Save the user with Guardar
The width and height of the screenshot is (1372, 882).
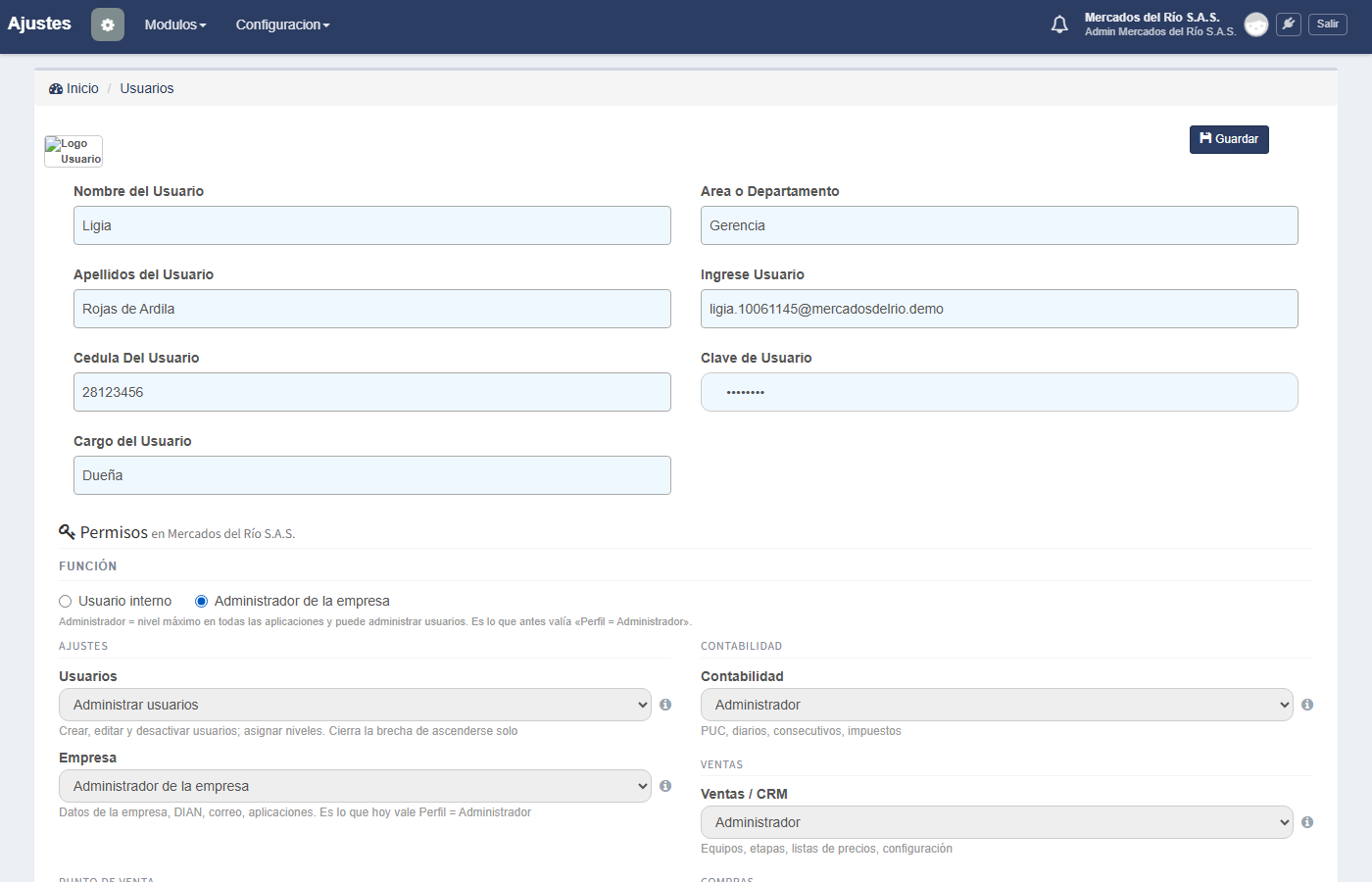(x=1229, y=139)
